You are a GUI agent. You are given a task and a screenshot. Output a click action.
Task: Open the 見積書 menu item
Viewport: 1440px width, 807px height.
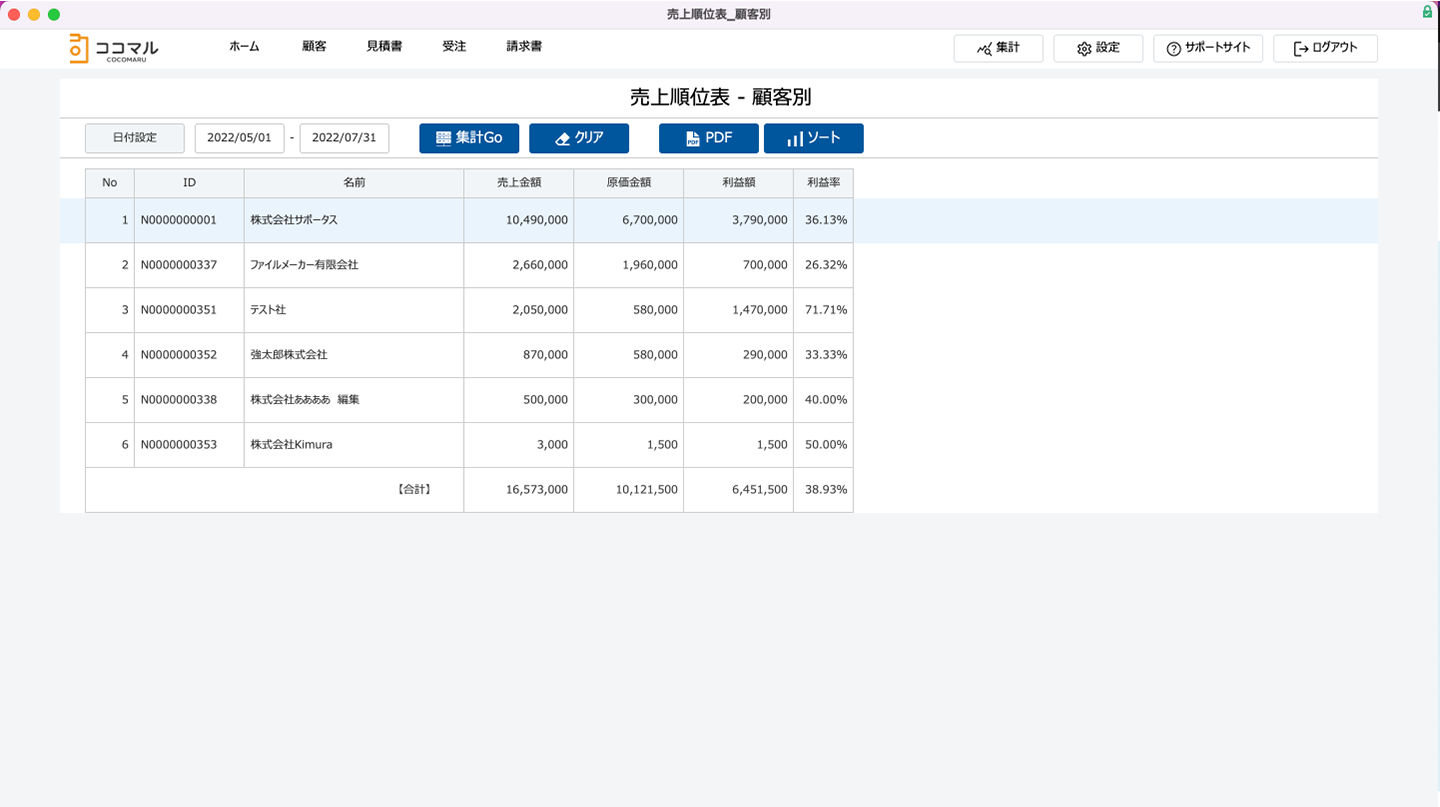[x=384, y=47]
